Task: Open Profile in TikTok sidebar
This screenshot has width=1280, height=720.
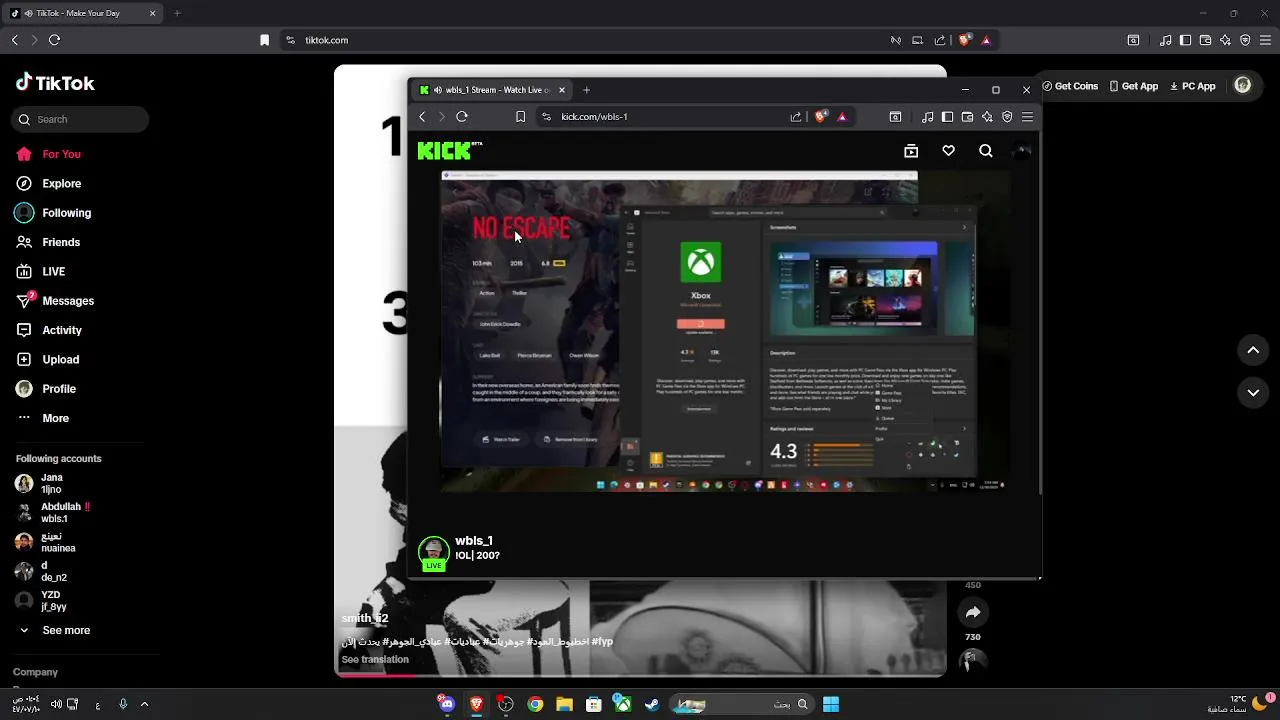Action: coord(46,389)
